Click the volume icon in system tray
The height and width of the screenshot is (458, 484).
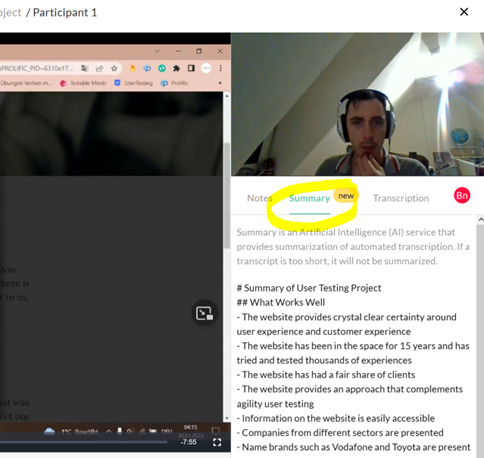[130, 431]
